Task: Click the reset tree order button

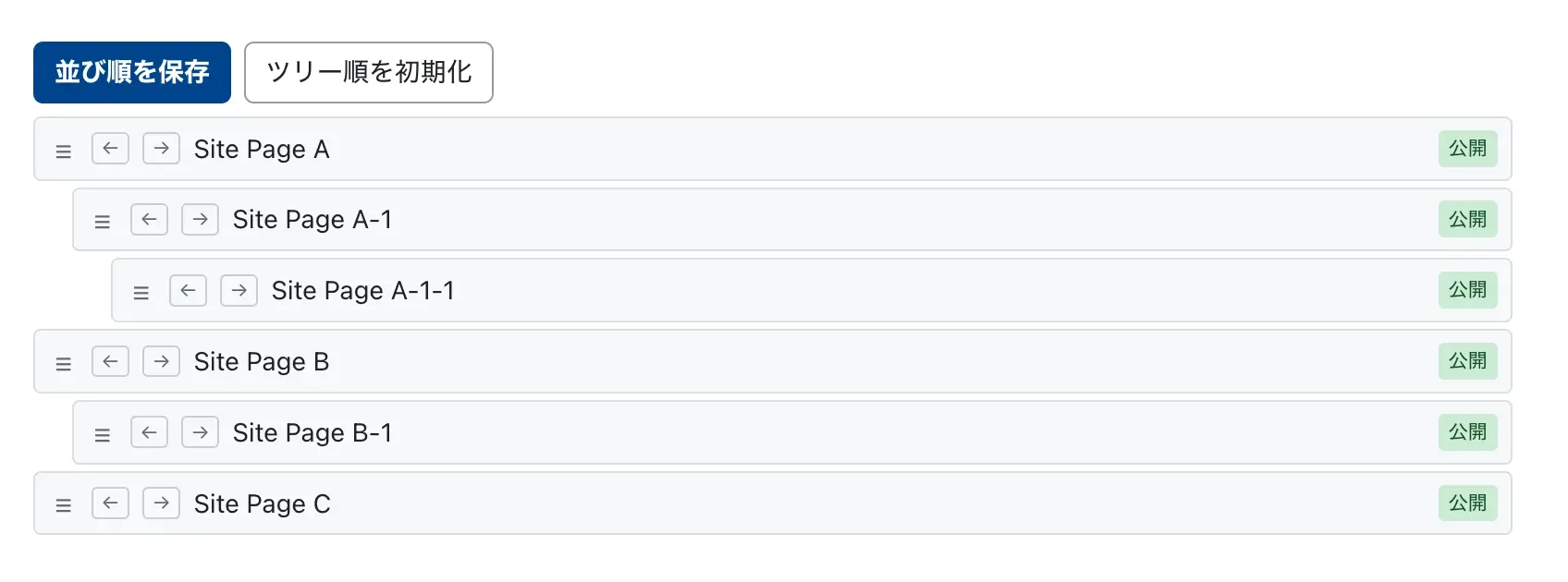Action: (x=368, y=72)
